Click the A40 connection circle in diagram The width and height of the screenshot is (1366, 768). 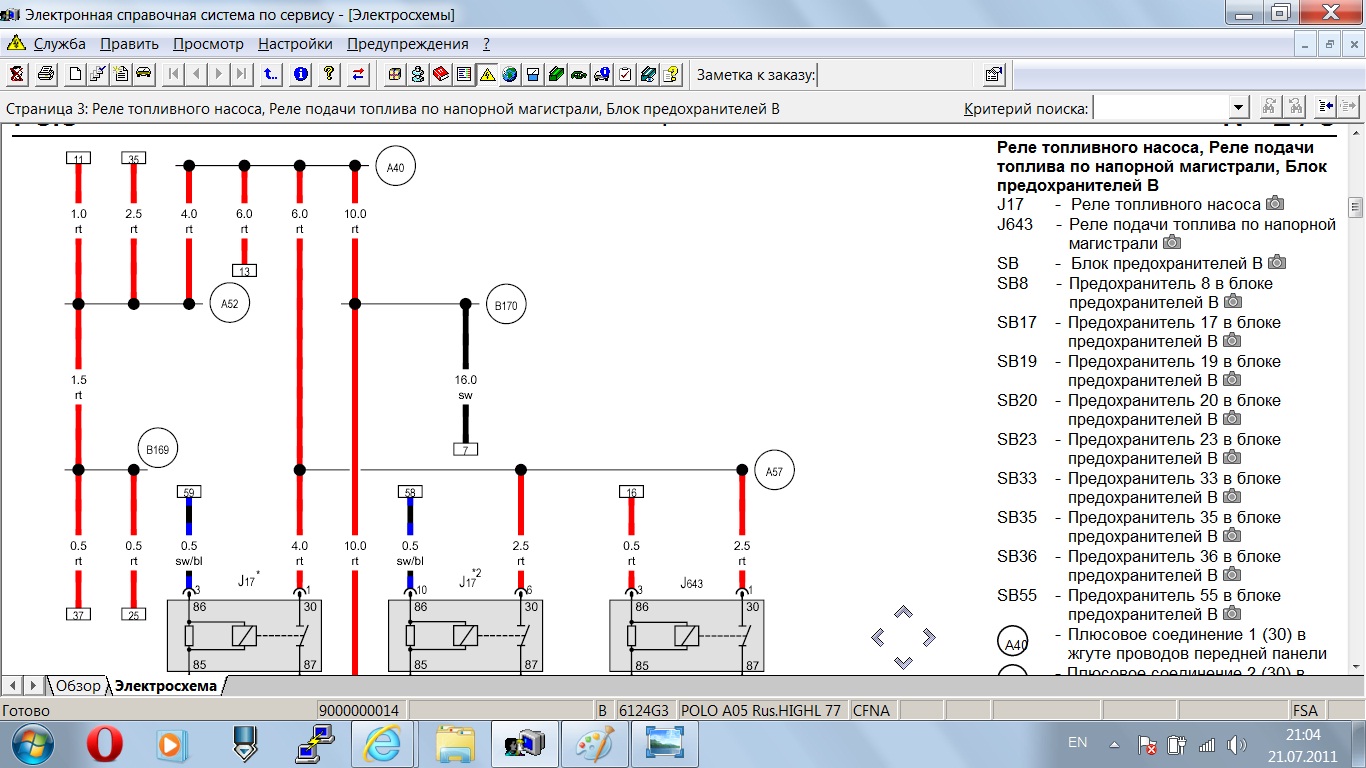point(395,167)
